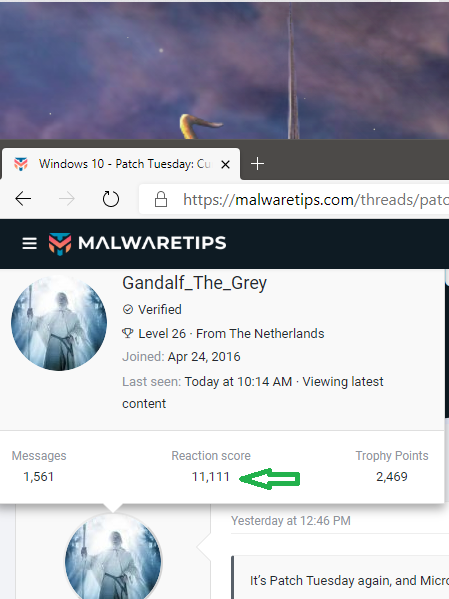The image size is (449, 599).
Task: Click the malwaretips.com address bar
Action: tap(294, 199)
